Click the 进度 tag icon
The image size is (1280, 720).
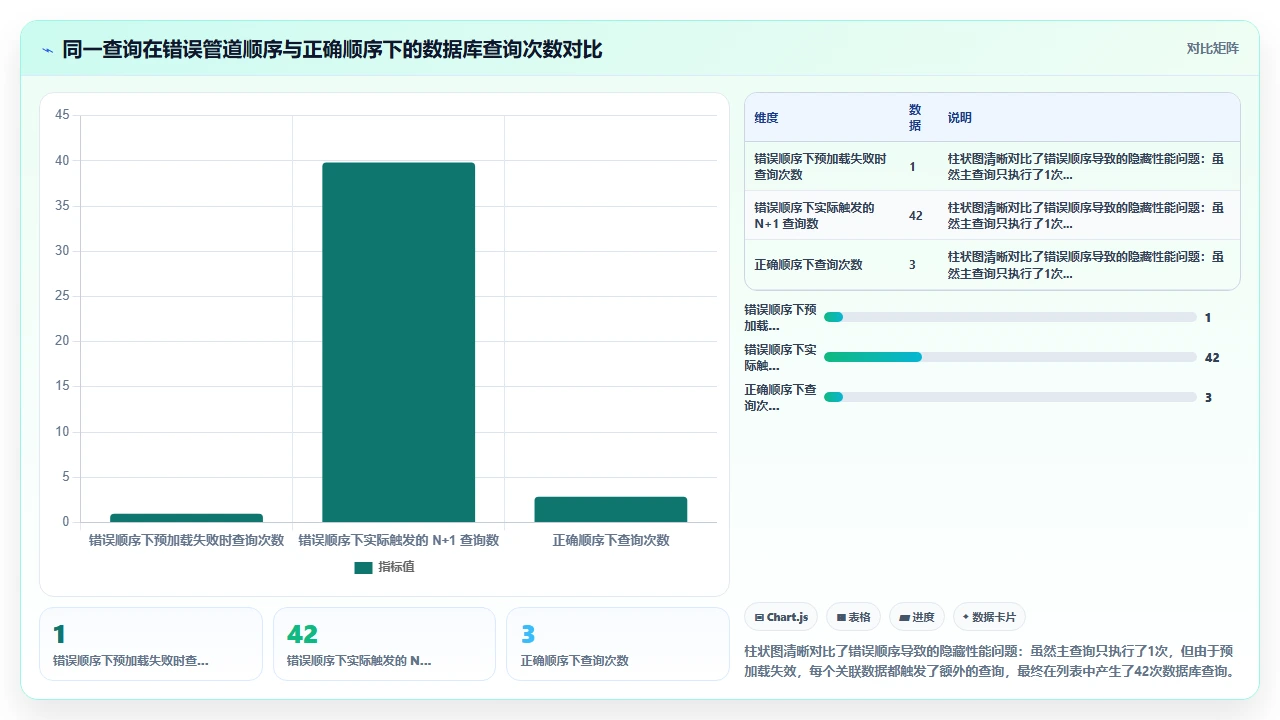pos(905,618)
